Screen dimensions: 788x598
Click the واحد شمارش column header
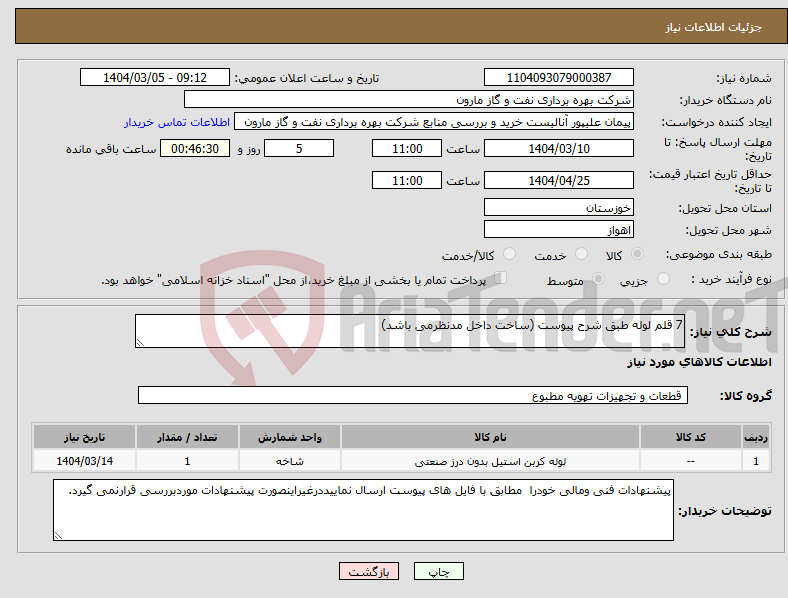[x=289, y=437]
